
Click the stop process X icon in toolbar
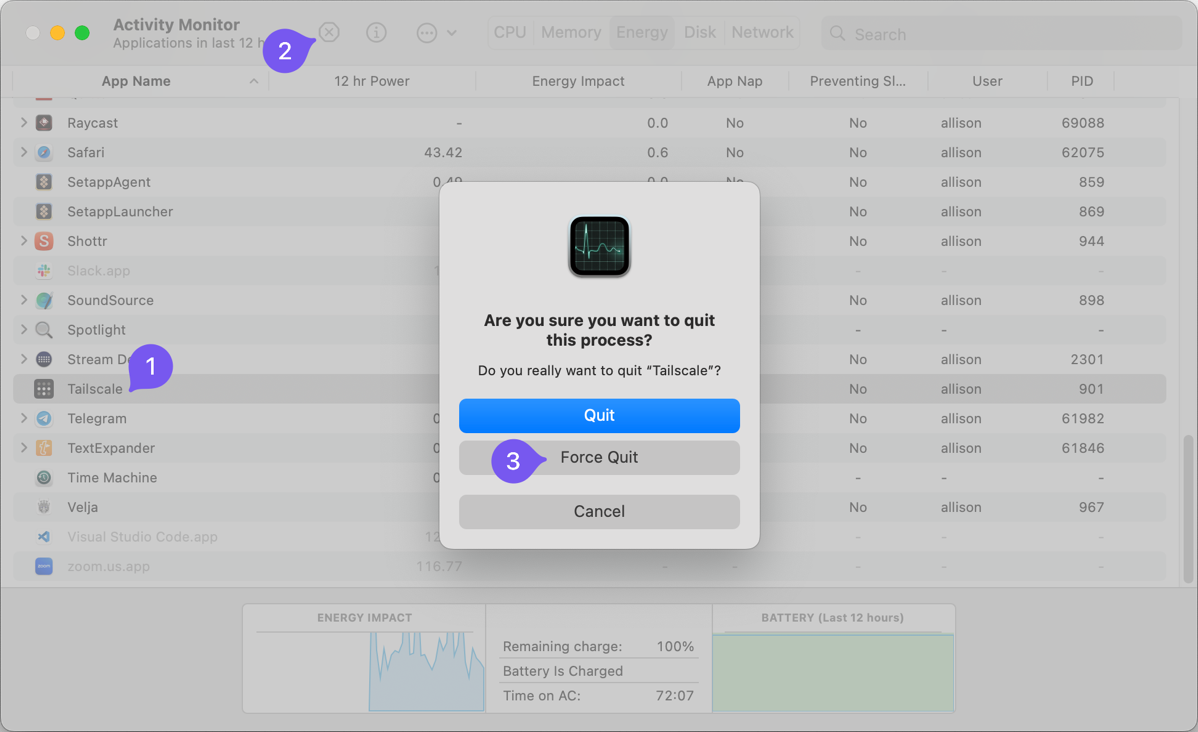329,33
